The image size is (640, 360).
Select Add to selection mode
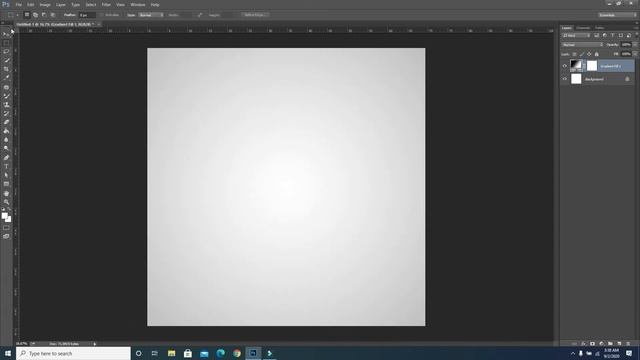click(x=36, y=15)
